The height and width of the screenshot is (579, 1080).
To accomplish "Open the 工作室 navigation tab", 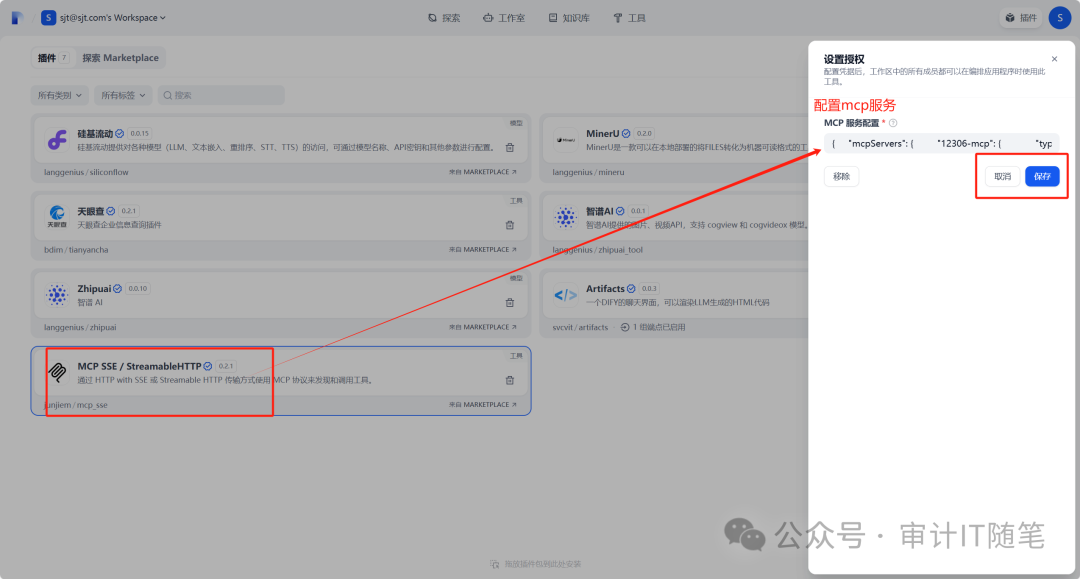I will pyautogui.click(x=504, y=18).
